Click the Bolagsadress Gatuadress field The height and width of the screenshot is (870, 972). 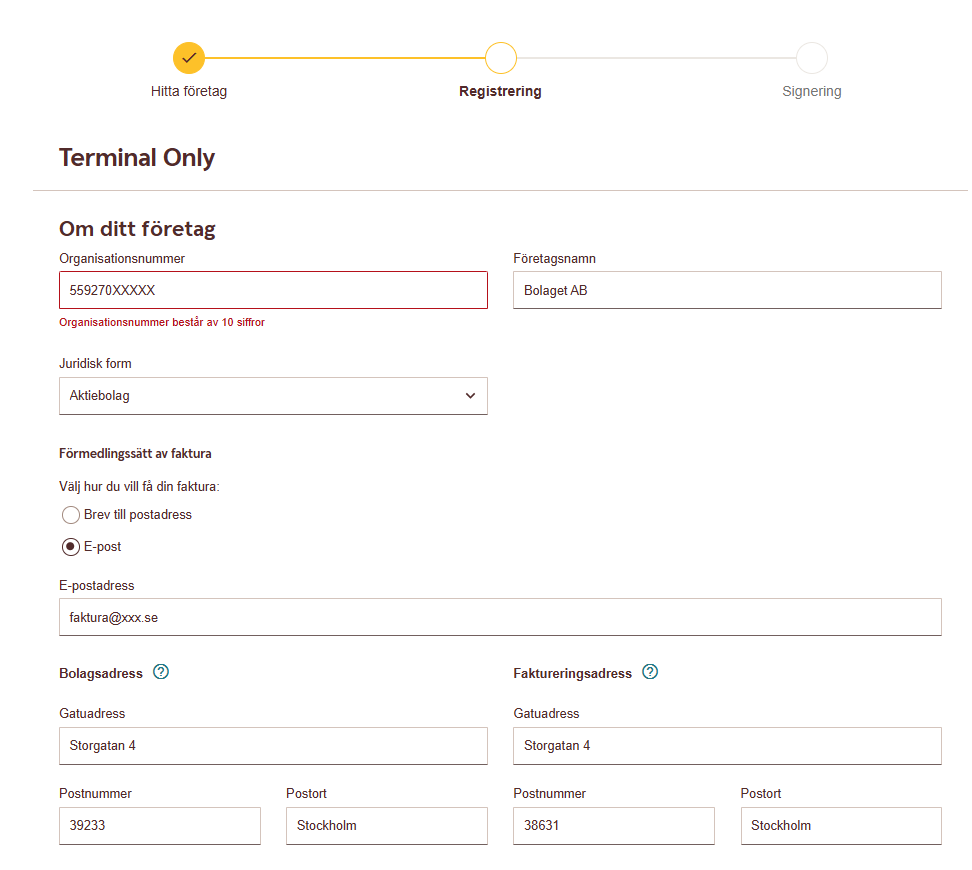point(273,746)
